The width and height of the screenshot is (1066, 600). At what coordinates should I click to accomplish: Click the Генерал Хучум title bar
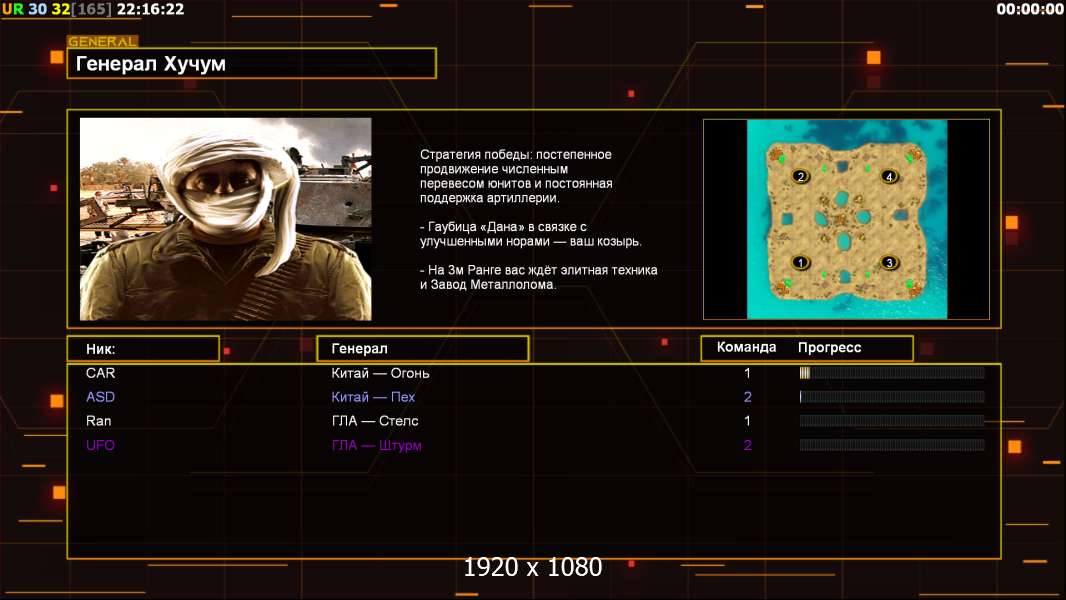click(x=251, y=64)
